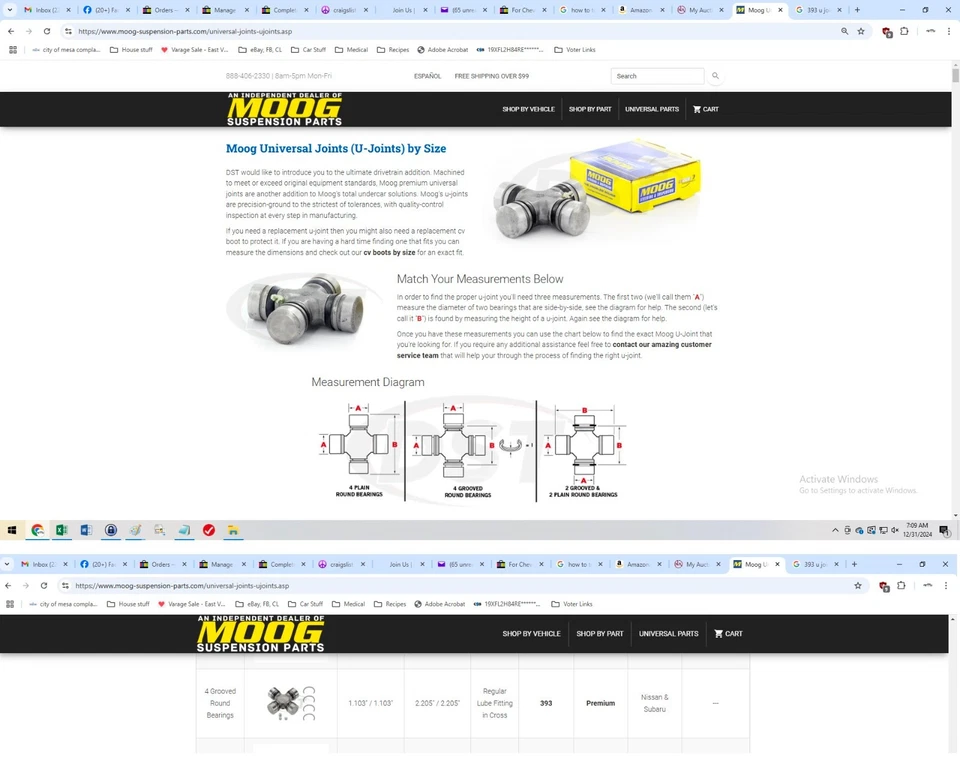Open Chrome menu dots in lower window
Image resolution: width=960 pixels, height=760 pixels.
tap(946, 585)
